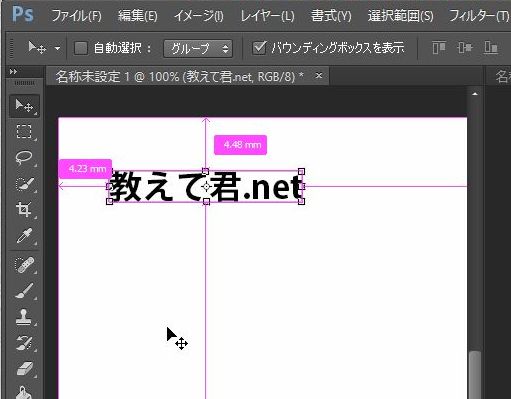Image resolution: width=511 pixels, height=399 pixels.
Task: Open the ファイル(F) menu
Action: 76,16
